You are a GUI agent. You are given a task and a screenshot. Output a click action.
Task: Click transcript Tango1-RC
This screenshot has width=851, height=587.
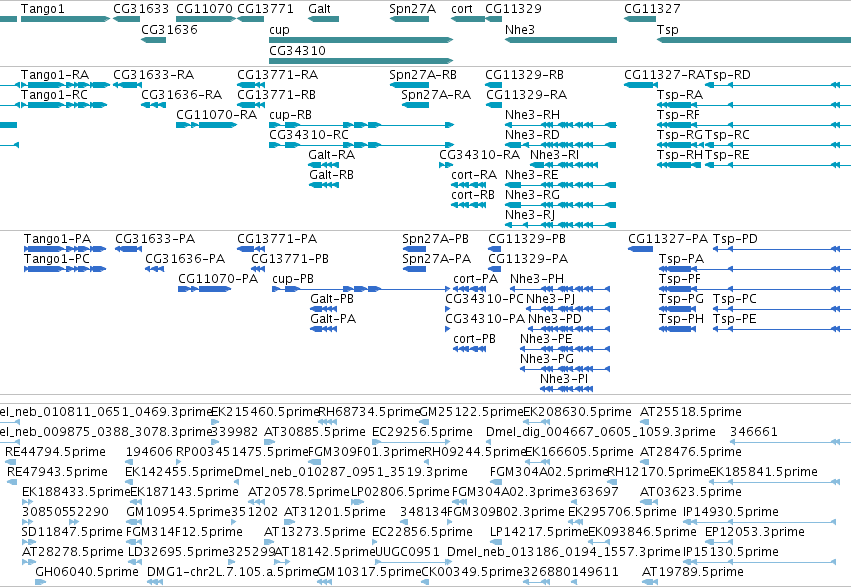click(54, 95)
